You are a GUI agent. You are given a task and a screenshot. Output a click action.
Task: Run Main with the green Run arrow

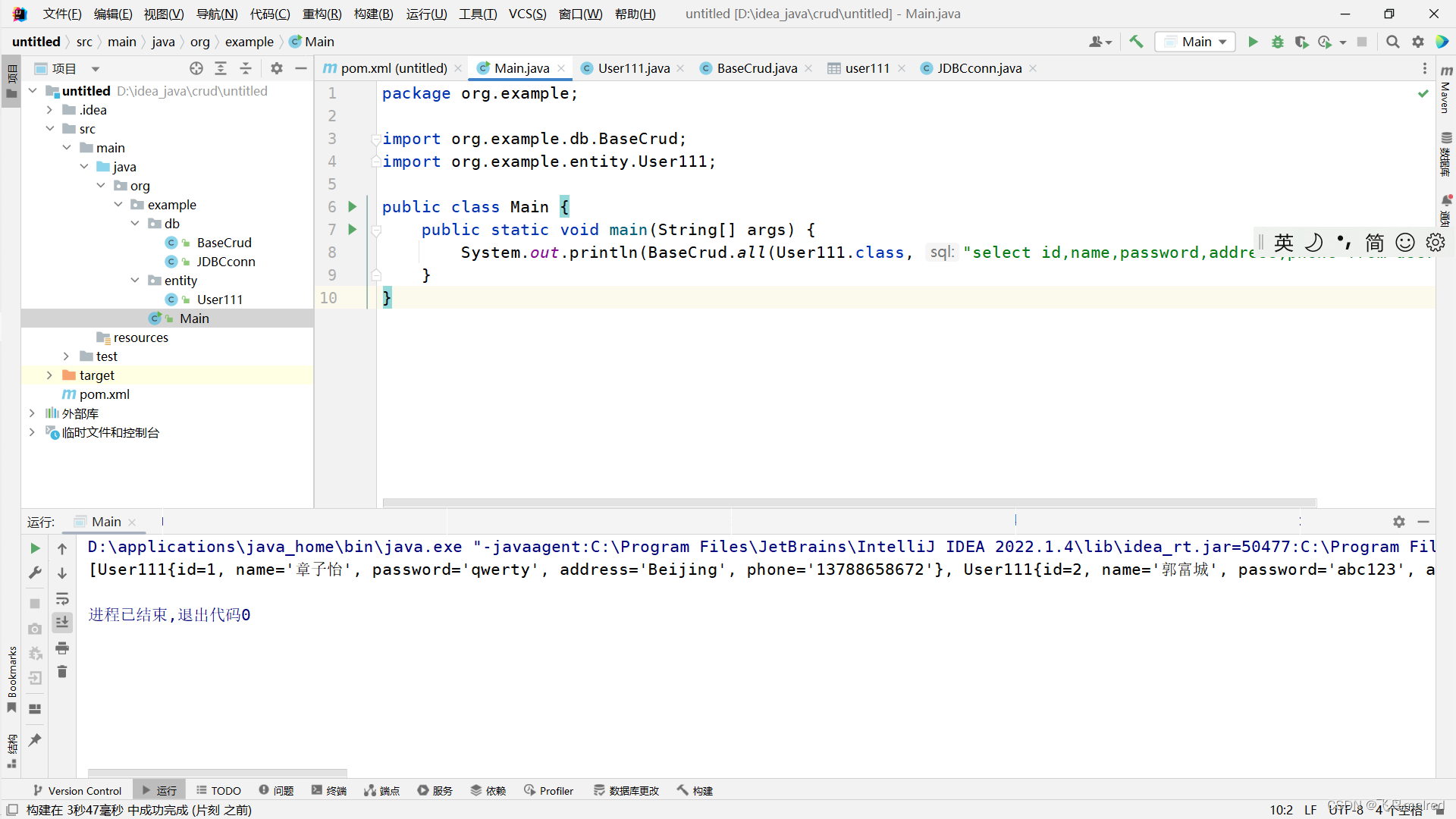tap(1253, 42)
